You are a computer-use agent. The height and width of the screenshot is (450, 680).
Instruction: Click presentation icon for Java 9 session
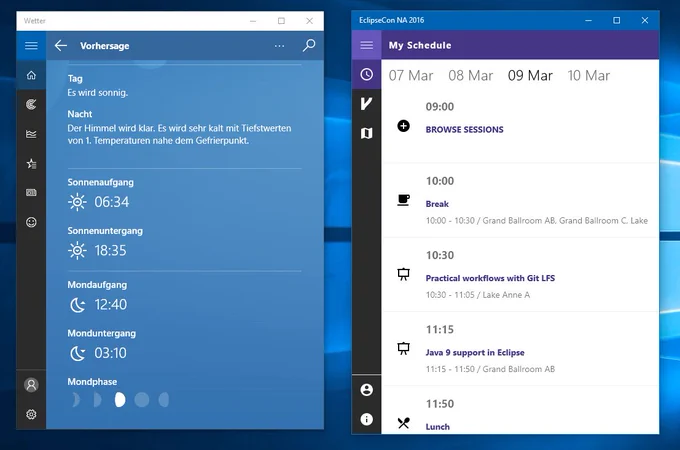point(403,348)
